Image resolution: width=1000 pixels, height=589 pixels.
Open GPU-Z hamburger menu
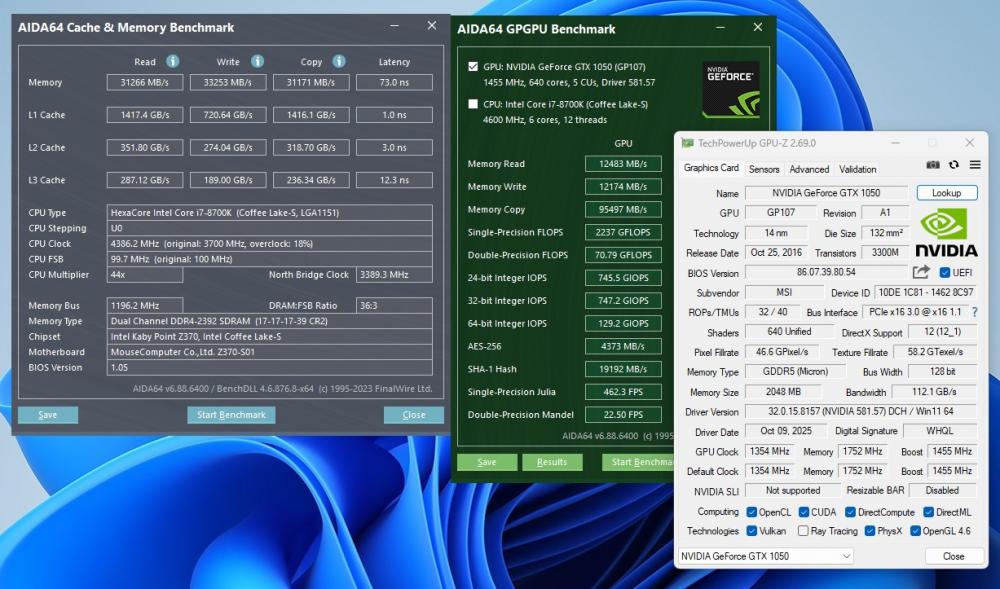(x=975, y=164)
